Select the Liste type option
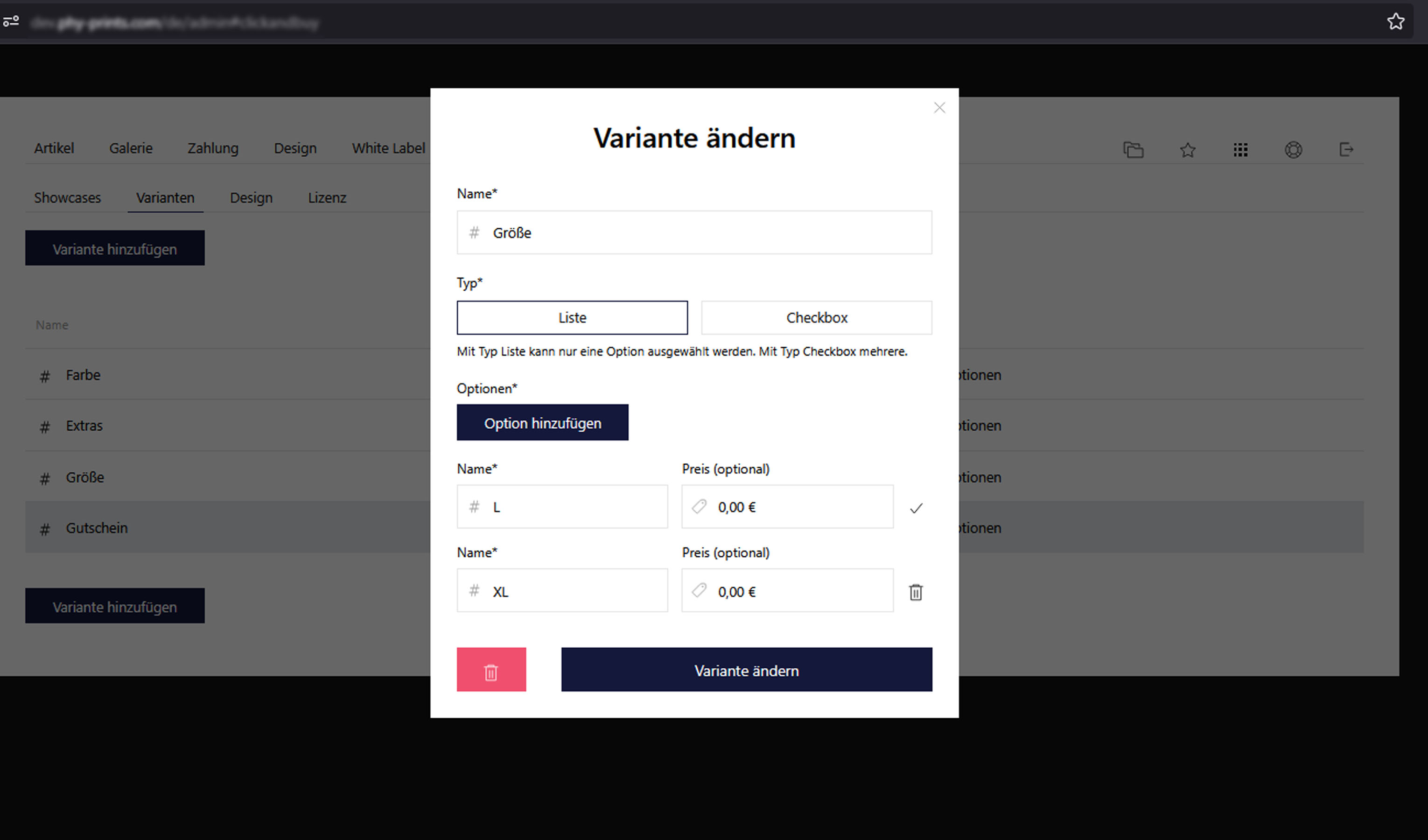Viewport: 1428px width, 840px height. [572, 317]
